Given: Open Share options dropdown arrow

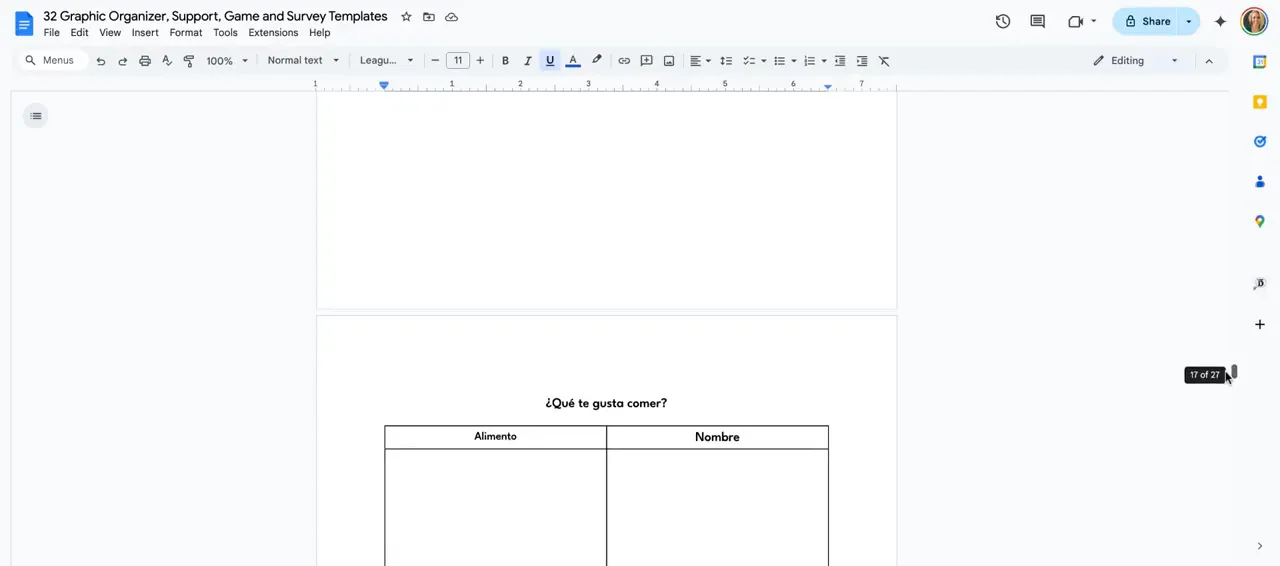Looking at the screenshot, I should click(1189, 21).
